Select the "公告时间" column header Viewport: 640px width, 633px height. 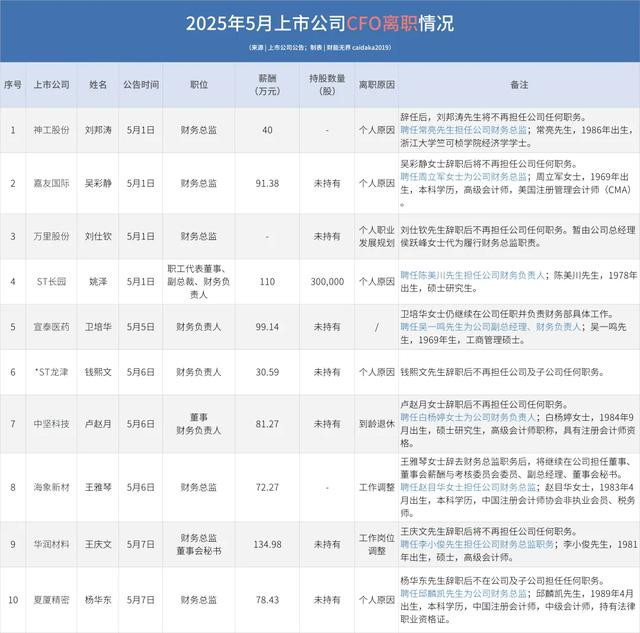tap(141, 85)
